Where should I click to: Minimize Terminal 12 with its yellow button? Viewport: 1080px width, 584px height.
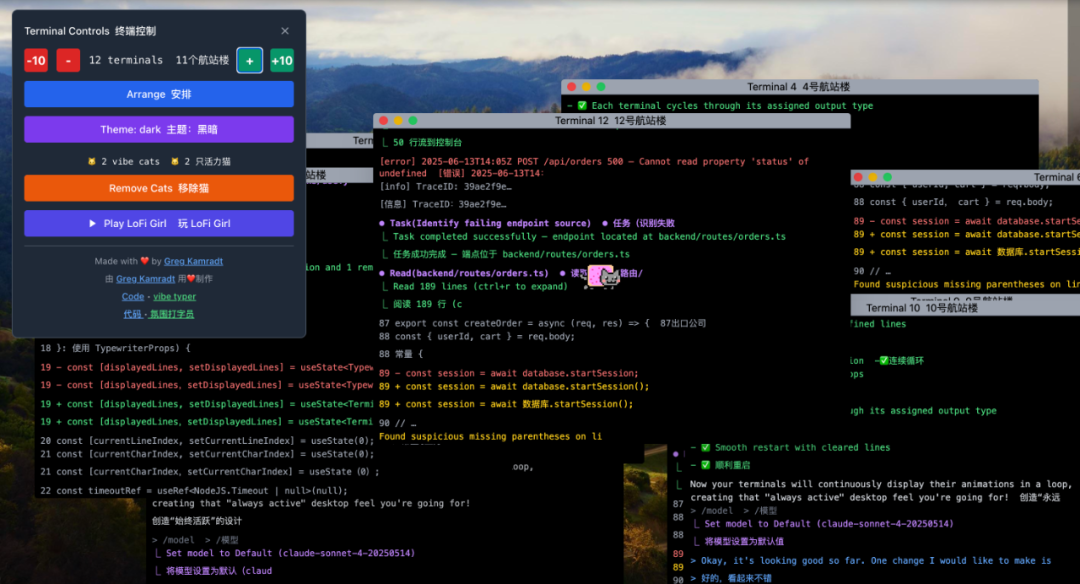click(398, 121)
